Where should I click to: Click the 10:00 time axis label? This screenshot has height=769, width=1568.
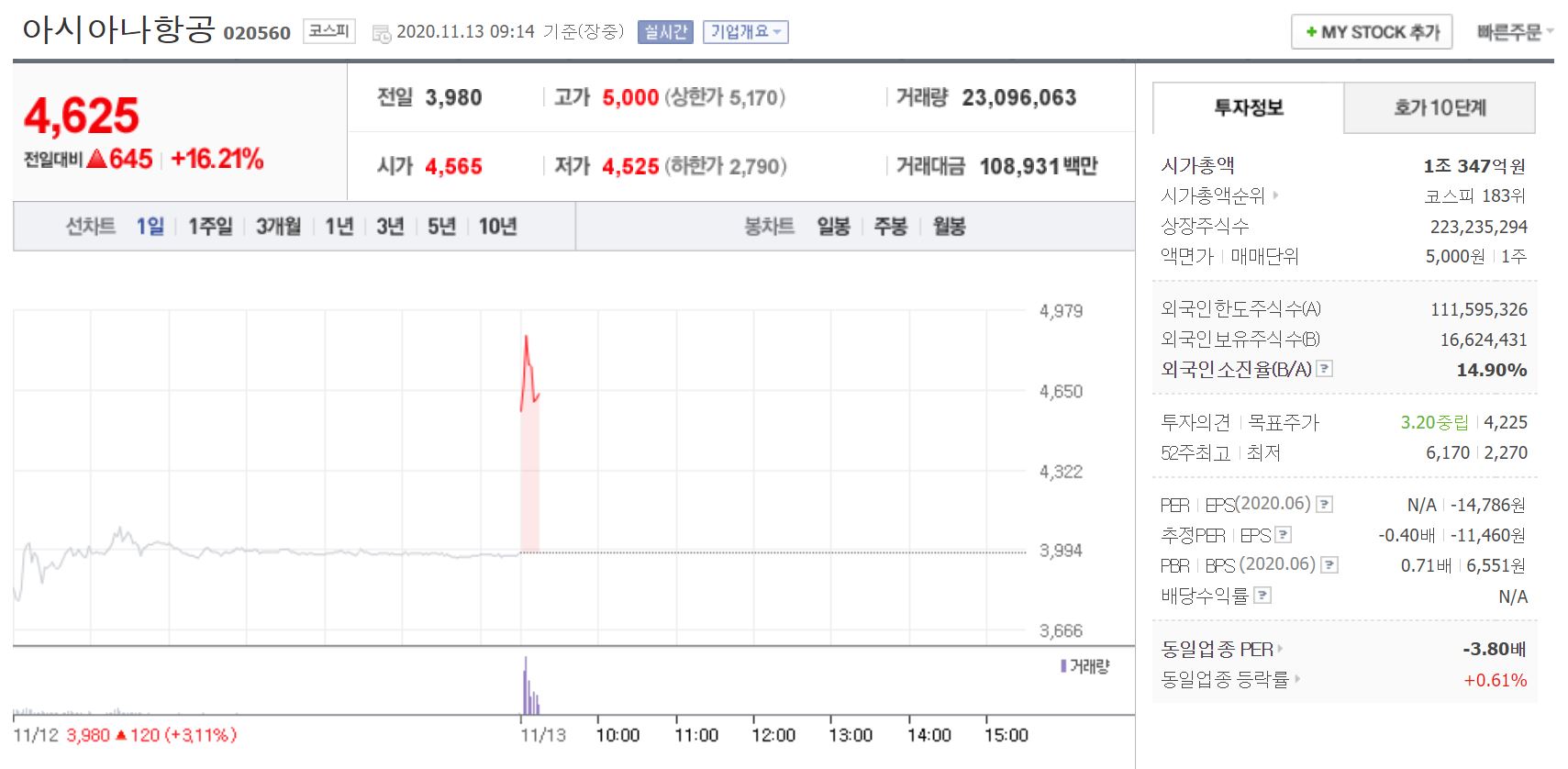[x=617, y=735]
